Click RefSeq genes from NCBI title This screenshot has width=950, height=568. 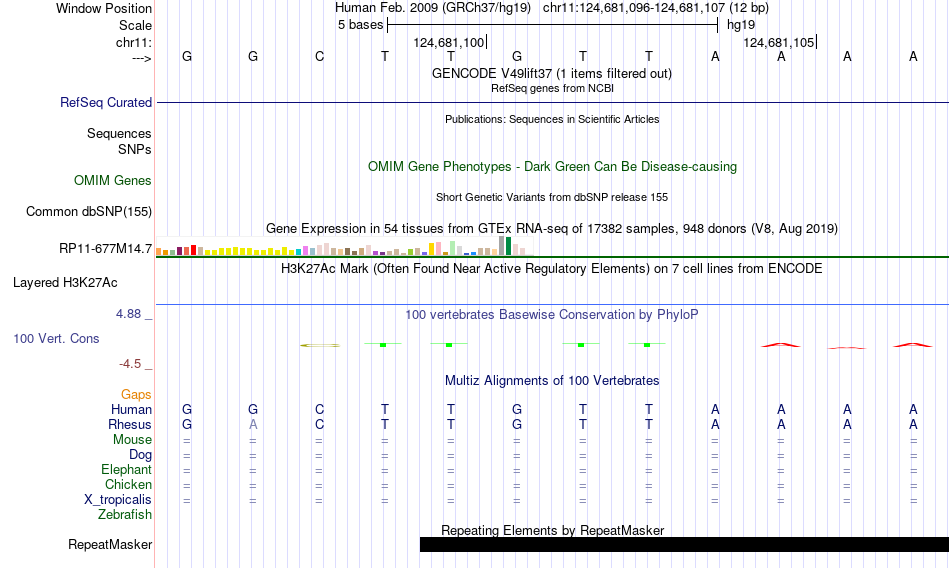pyautogui.click(x=552, y=89)
